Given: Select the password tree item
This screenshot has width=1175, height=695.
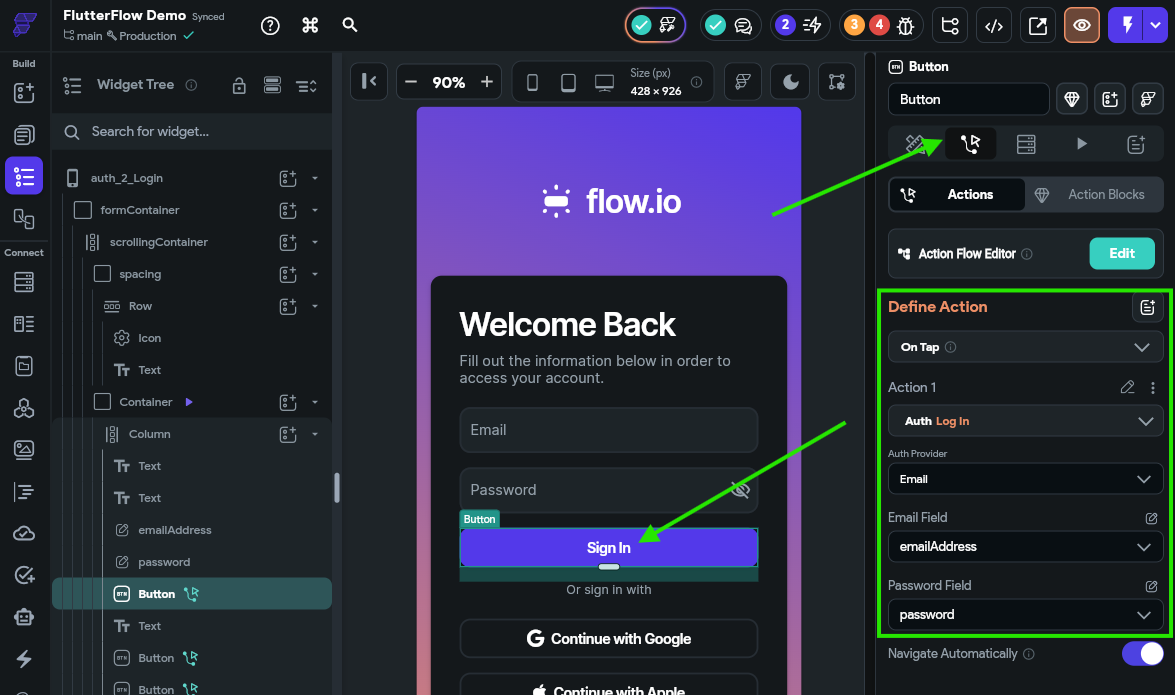Looking at the screenshot, I should tap(164, 562).
